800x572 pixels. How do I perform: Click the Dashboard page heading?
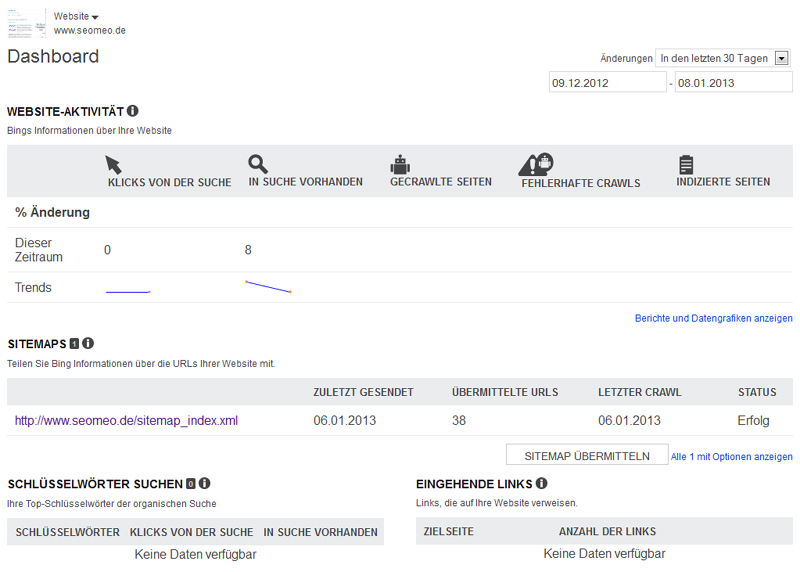tap(53, 56)
